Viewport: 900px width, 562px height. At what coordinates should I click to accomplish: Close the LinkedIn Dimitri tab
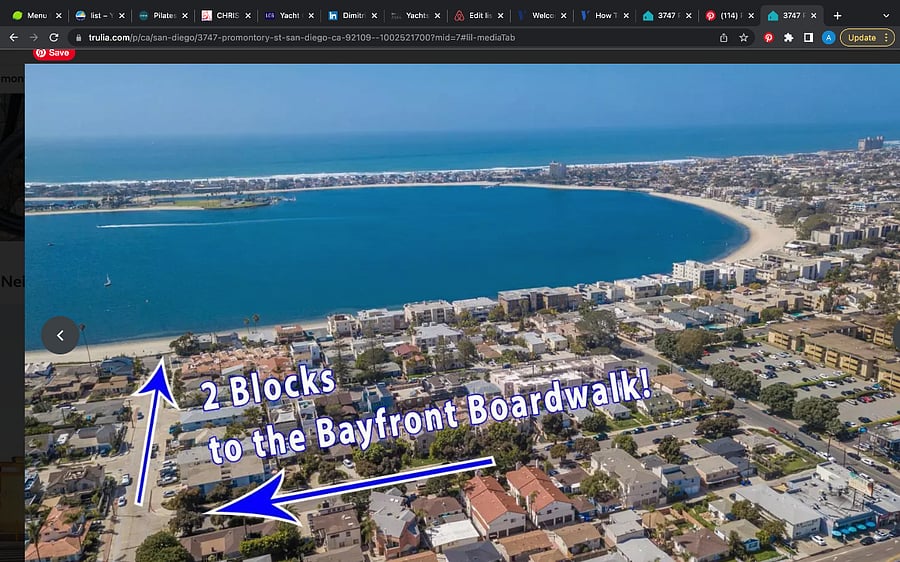(374, 15)
